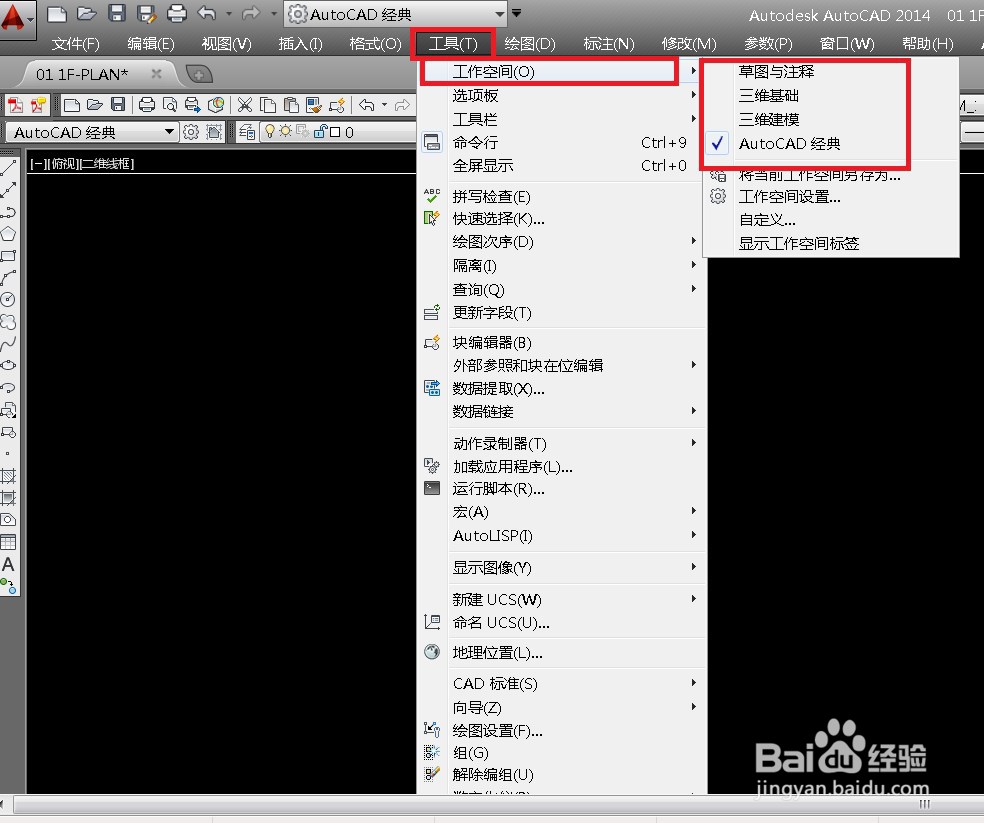Select the Polygon tool in draw toolbar
Image resolution: width=984 pixels, height=823 pixels.
pyautogui.click(x=8, y=234)
